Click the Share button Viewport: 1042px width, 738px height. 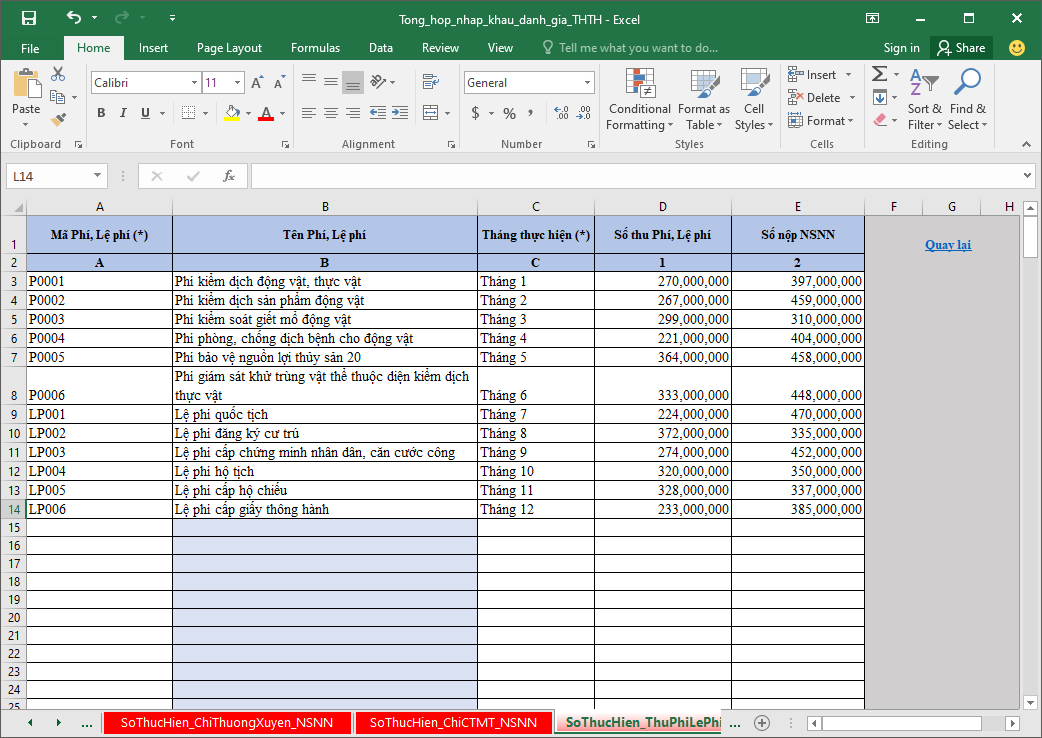(x=960, y=48)
